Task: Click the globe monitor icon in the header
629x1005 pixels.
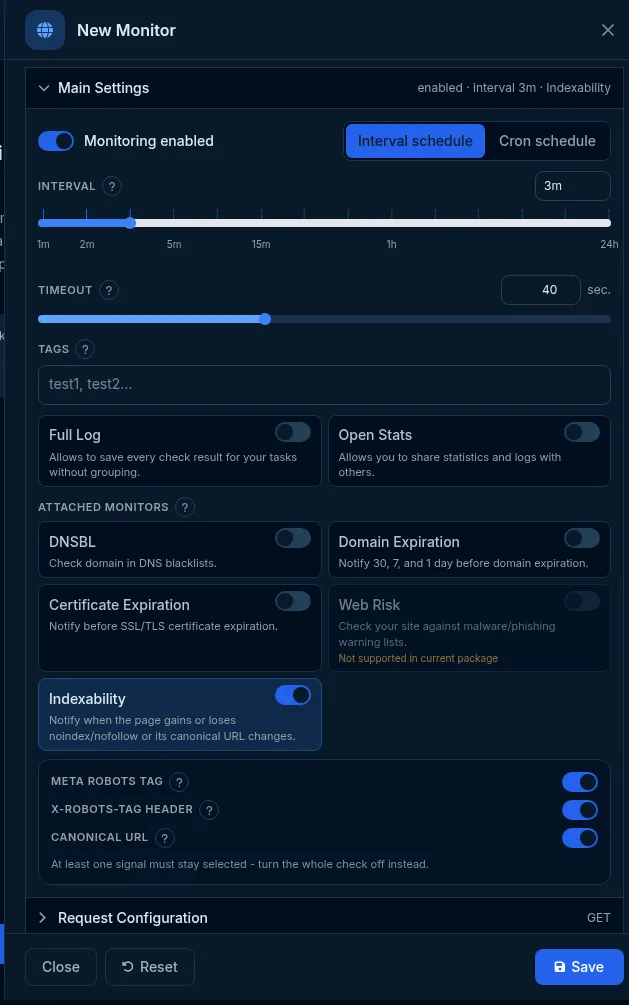Action: click(x=45, y=30)
